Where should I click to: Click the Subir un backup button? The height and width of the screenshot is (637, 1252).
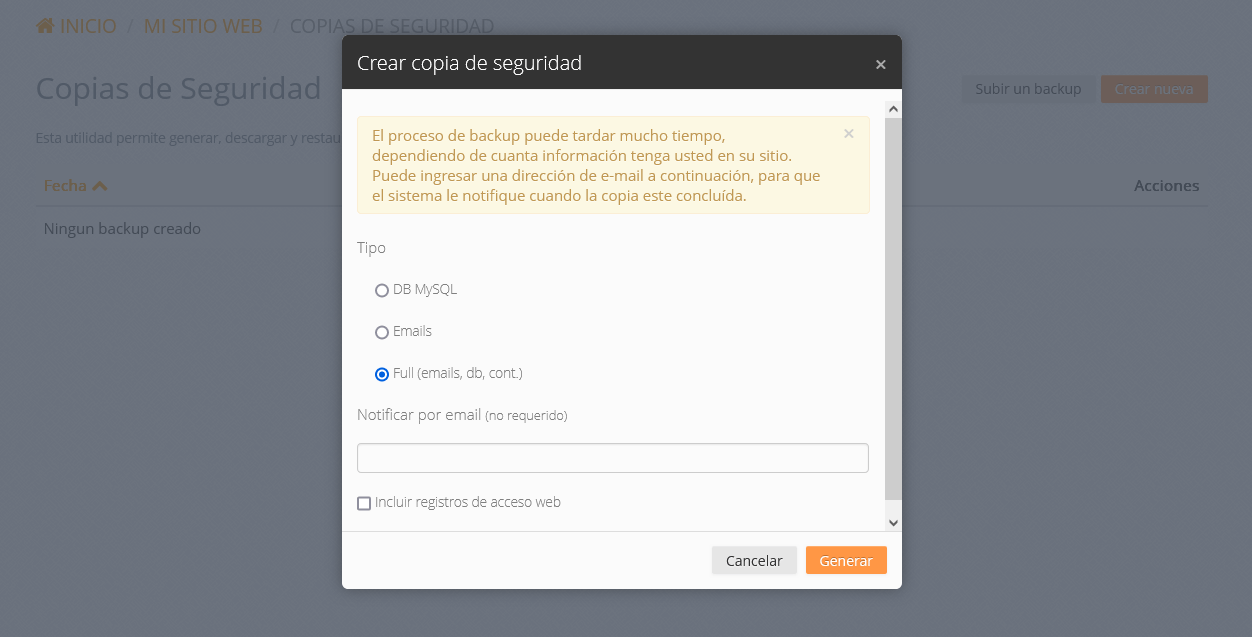coord(1028,89)
